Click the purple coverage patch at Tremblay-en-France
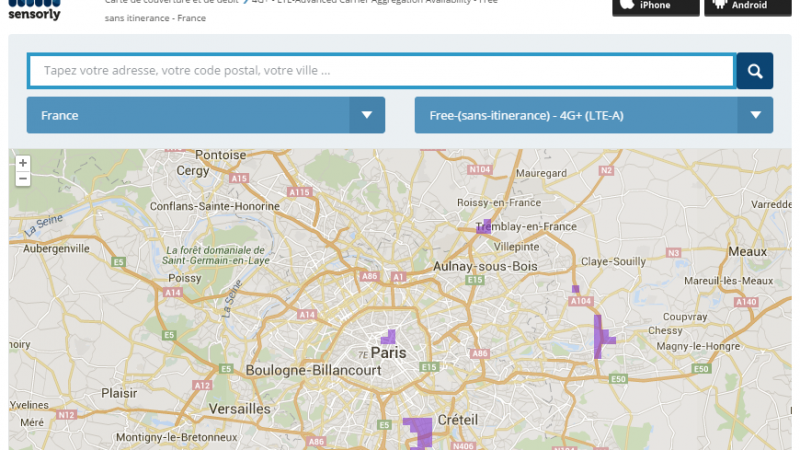Screen dimensions: 800x450 [484, 227]
